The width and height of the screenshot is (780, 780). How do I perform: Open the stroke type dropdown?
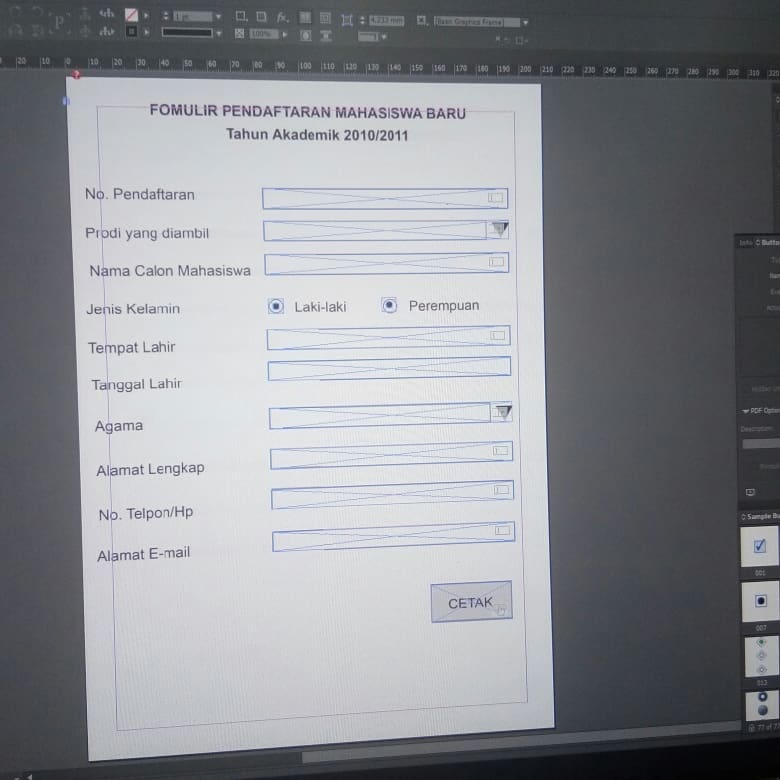pyautogui.click(x=219, y=33)
